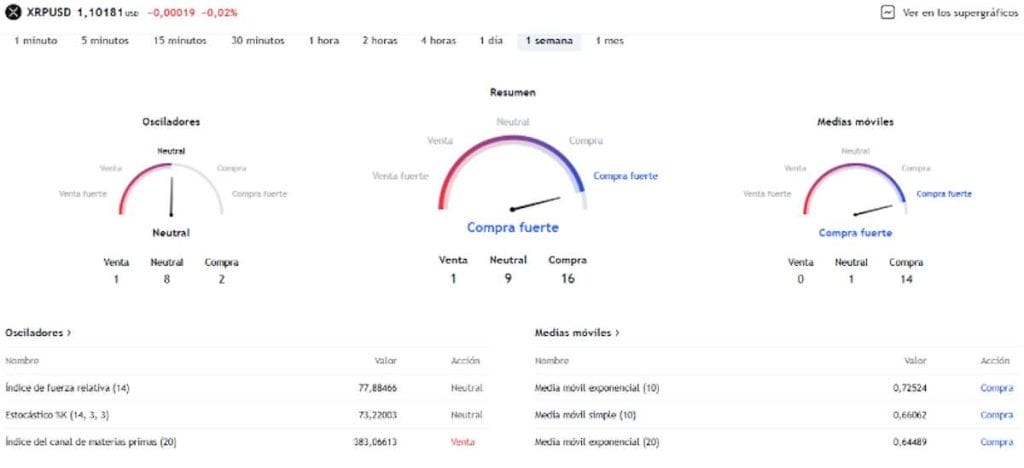The height and width of the screenshot is (468, 1024).
Task: Click Osciladores Neutral count 8
Action: [x=167, y=279]
